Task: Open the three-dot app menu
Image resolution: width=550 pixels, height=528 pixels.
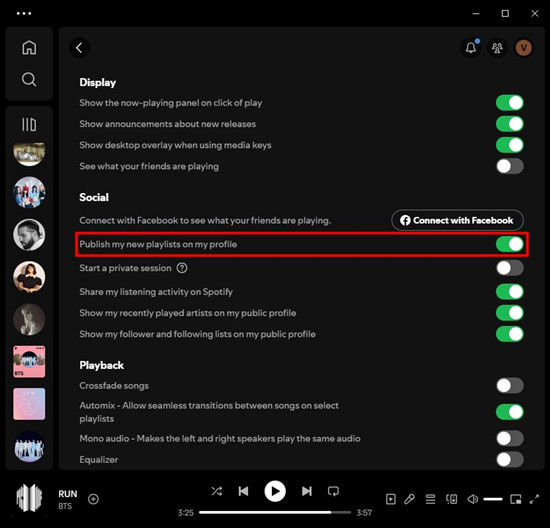Action: click(24, 13)
